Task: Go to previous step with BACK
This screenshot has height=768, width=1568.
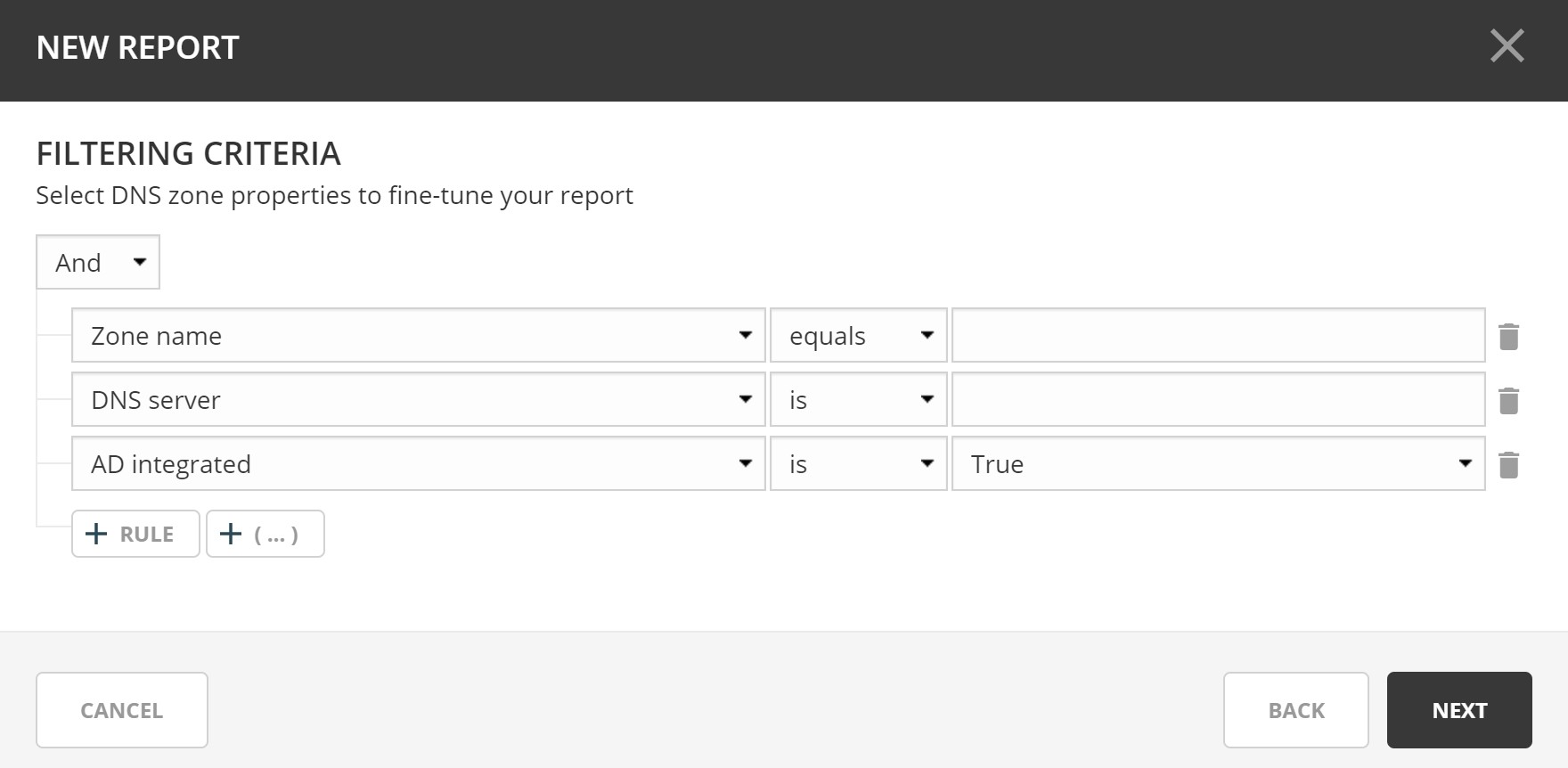Action: (x=1295, y=710)
